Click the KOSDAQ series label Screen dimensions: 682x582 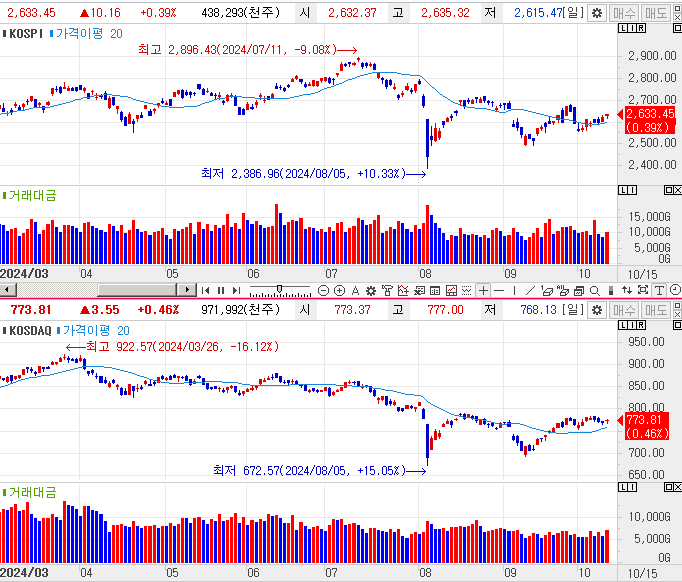click(30, 331)
